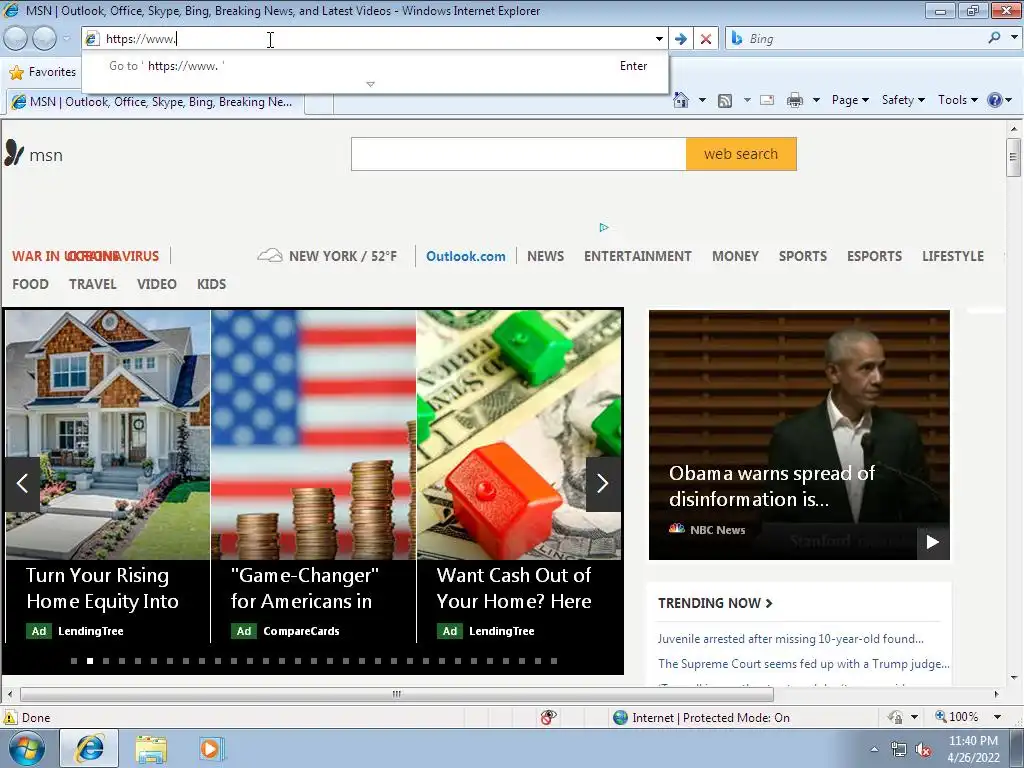Go to MONEY section
This screenshot has width=1024, height=768.
click(x=735, y=256)
